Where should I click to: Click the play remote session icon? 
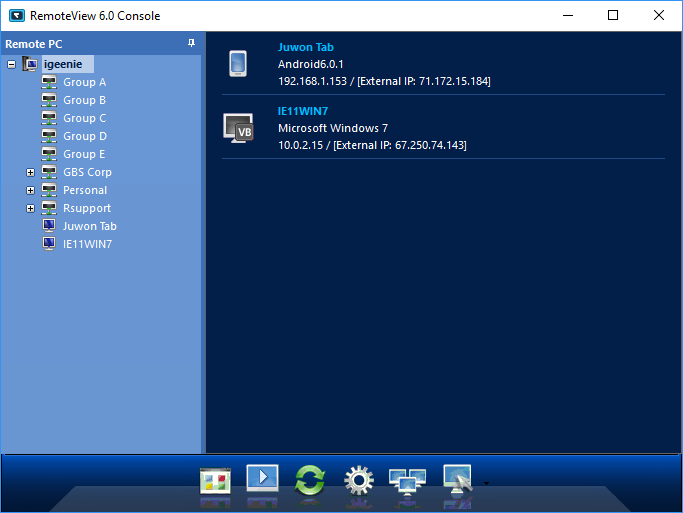coord(262,478)
